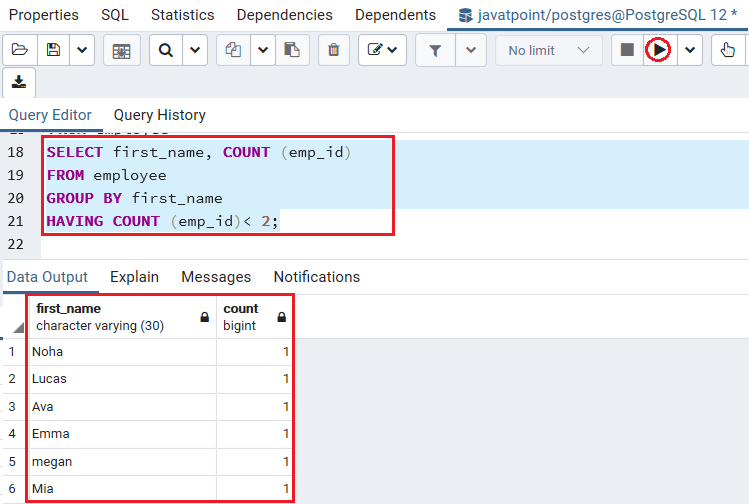Image resolution: width=749 pixels, height=504 pixels.
Task: Click the edit grid table icon
Action: (121, 50)
